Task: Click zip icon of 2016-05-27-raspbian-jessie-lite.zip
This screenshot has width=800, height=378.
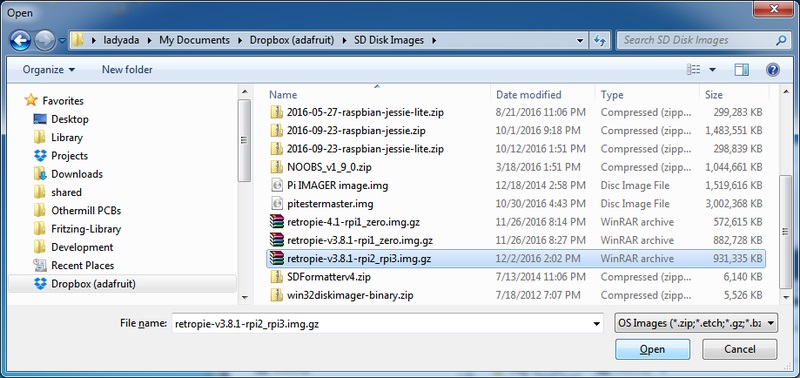Action: click(x=276, y=112)
